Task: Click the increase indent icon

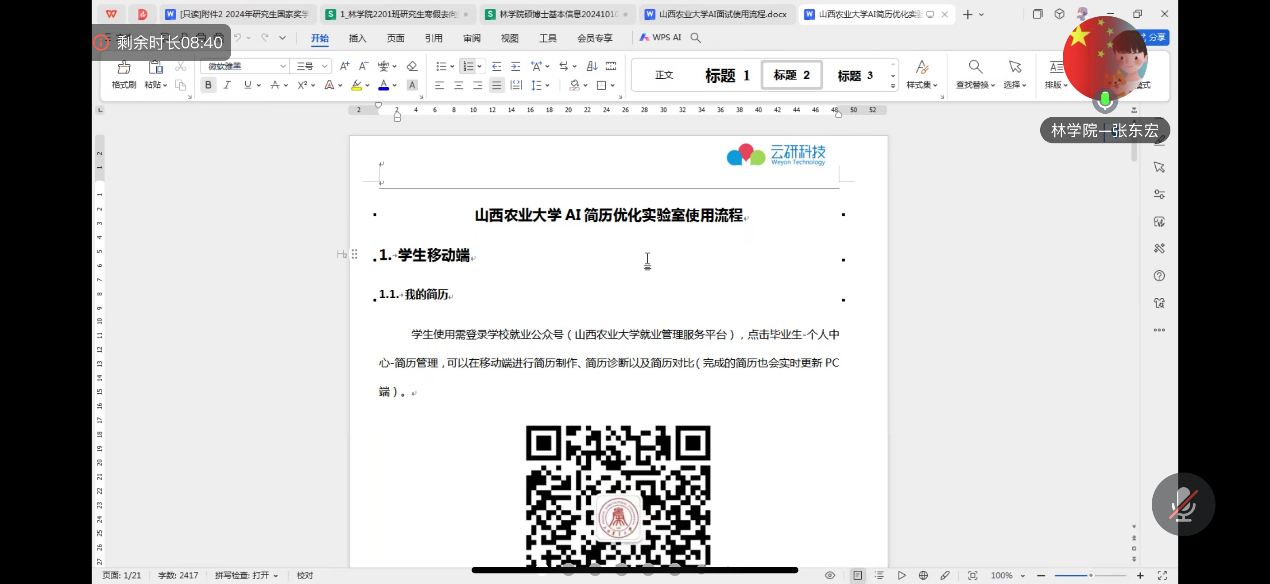Action: click(515, 66)
